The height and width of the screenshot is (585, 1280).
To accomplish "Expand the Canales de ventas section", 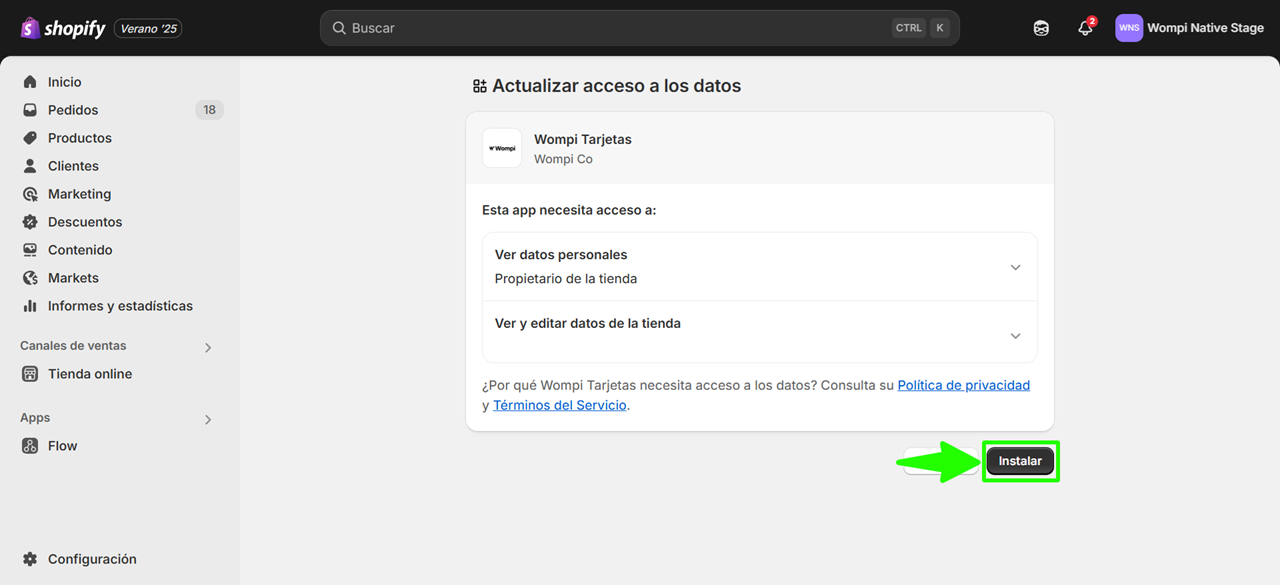I will 208,347.
